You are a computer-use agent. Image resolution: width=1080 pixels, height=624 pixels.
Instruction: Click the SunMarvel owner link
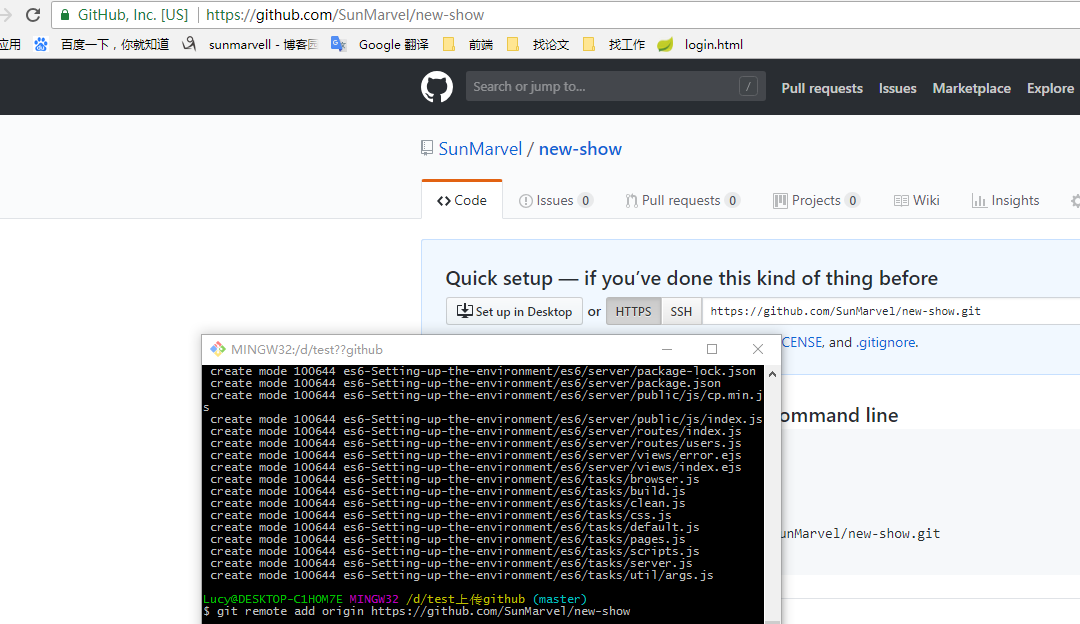[480, 149]
